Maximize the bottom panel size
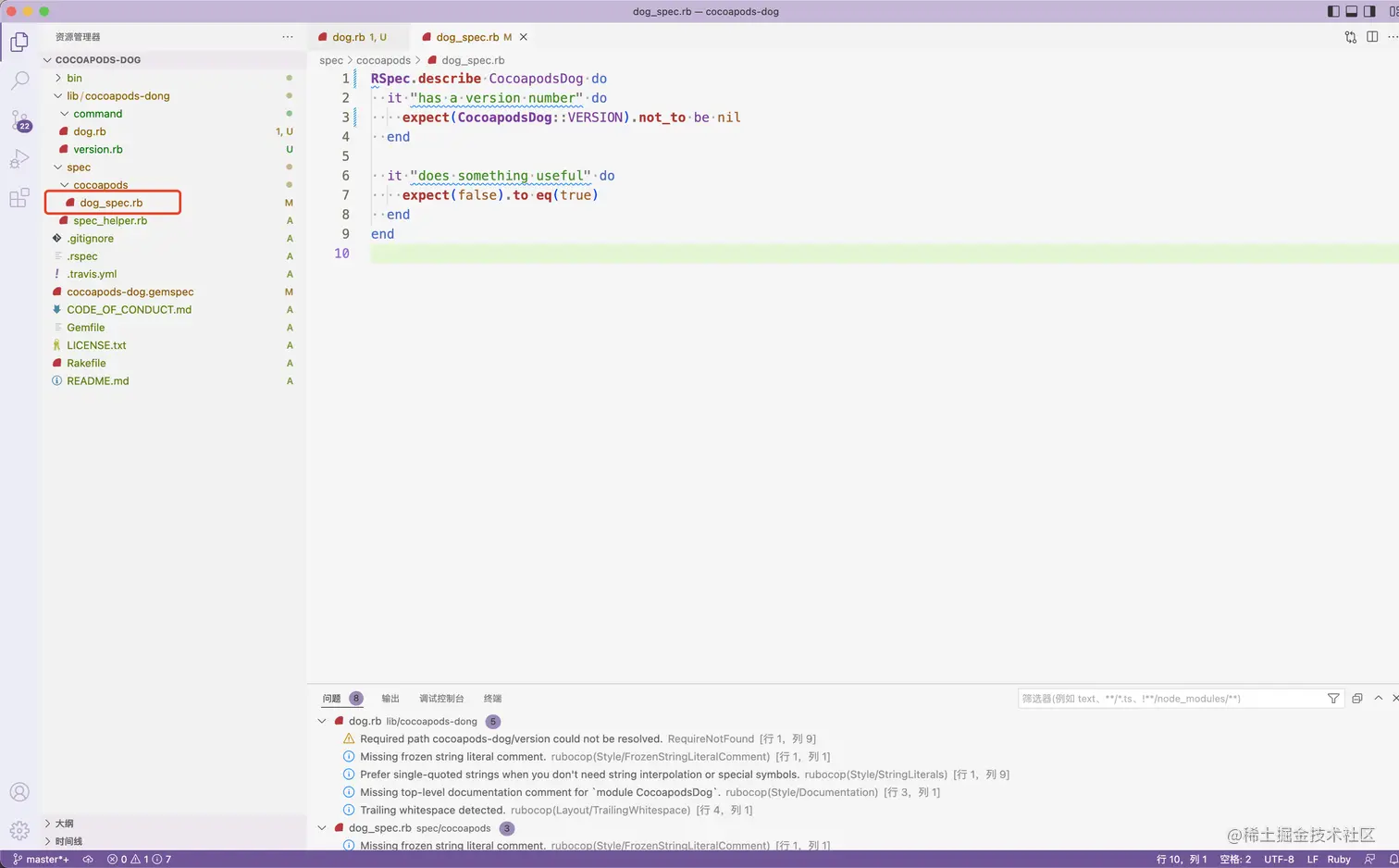Image resolution: width=1399 pixels, height=868 pixels. 1379,699
